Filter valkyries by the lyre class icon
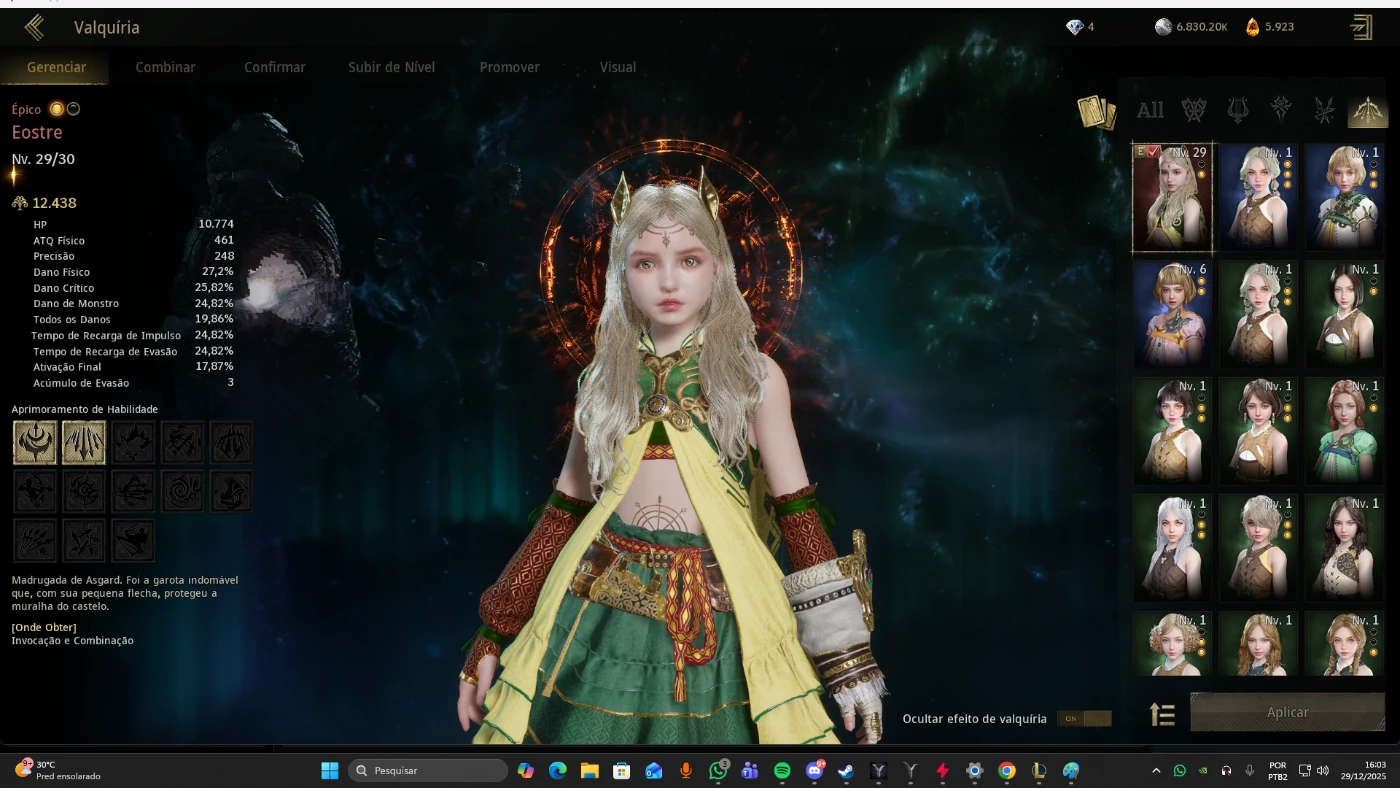This screenshot has width=1400, height=788. pyautogui.click(x=1237, y=110)
